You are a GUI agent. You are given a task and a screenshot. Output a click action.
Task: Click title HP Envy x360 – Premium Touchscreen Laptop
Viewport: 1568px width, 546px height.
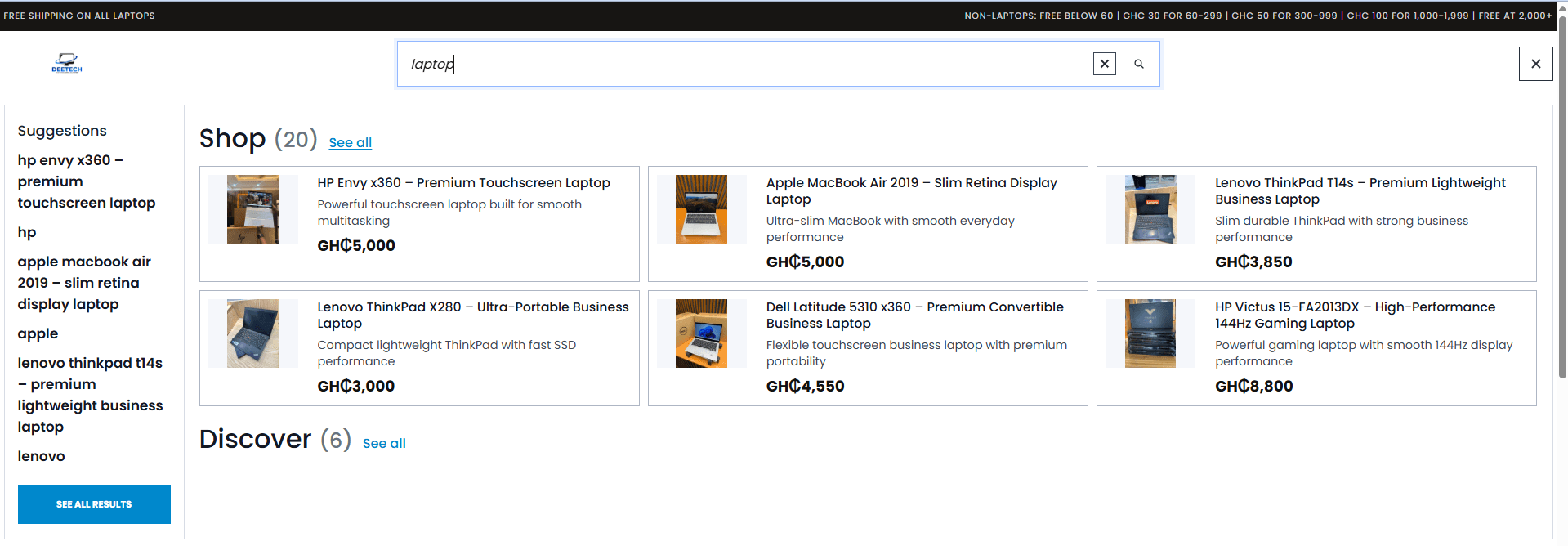(463, 183)
